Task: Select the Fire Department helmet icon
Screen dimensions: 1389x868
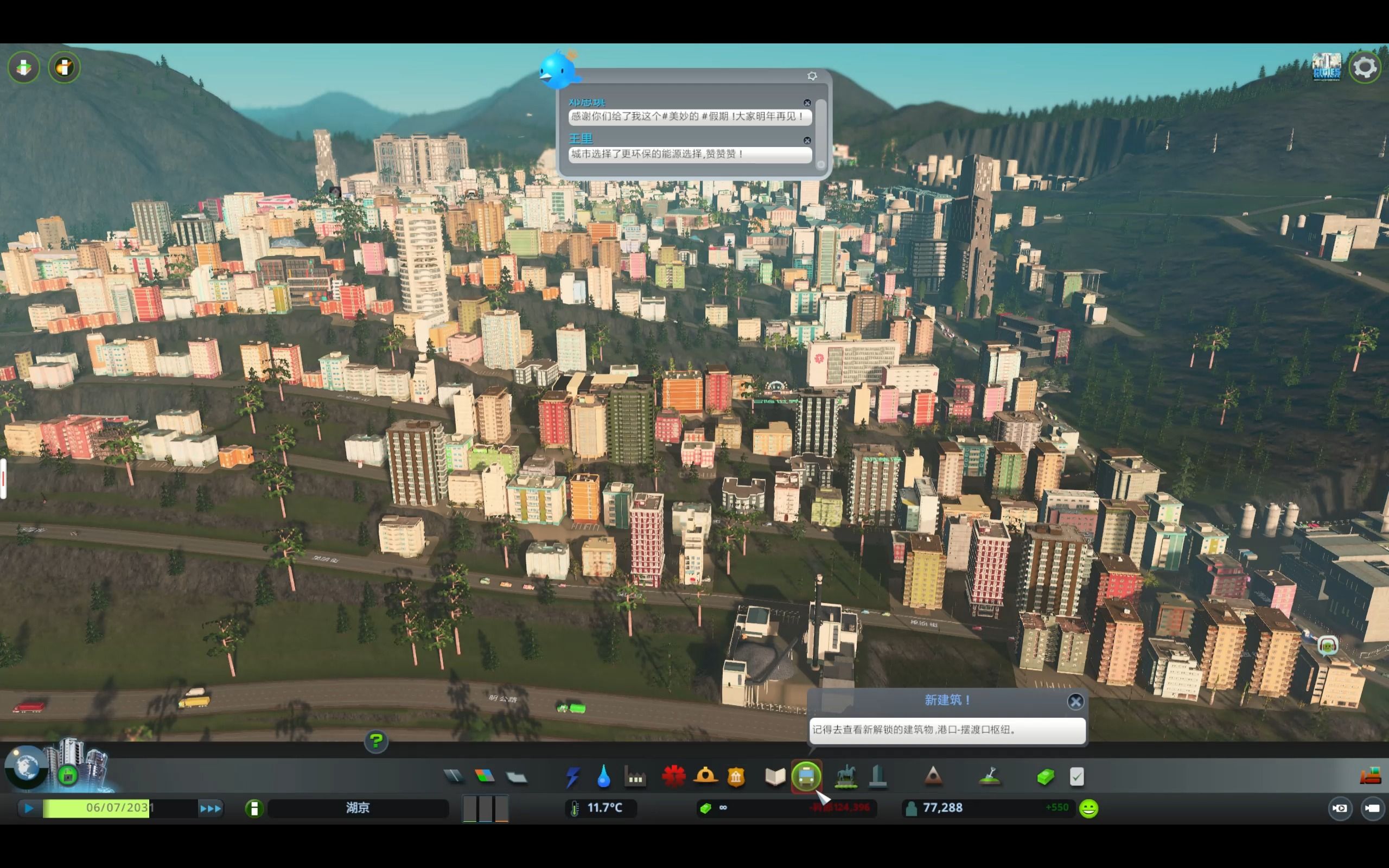Action: point(705,777)
